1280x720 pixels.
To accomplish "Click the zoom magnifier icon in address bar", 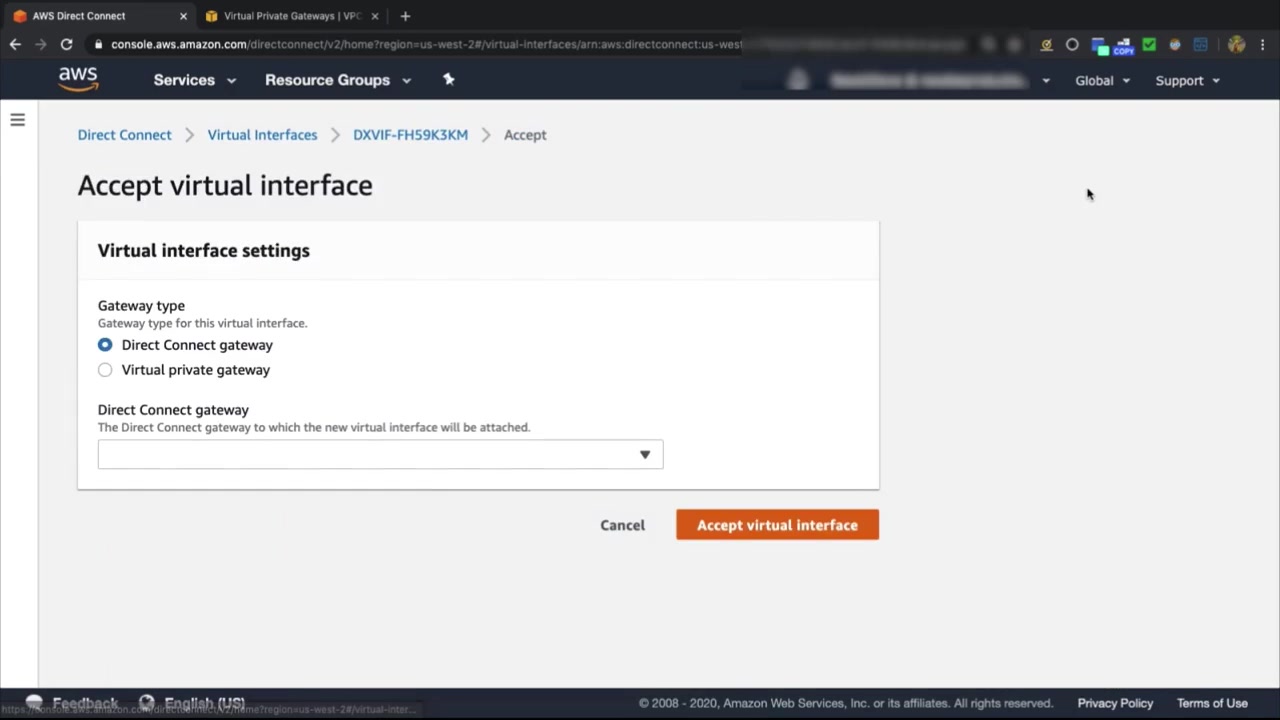I will click(x=988, y=44).
